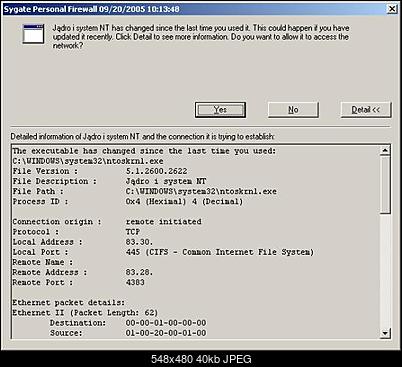Click the Yes button to allow access
402x367 pixels.
tap(220, 110)
